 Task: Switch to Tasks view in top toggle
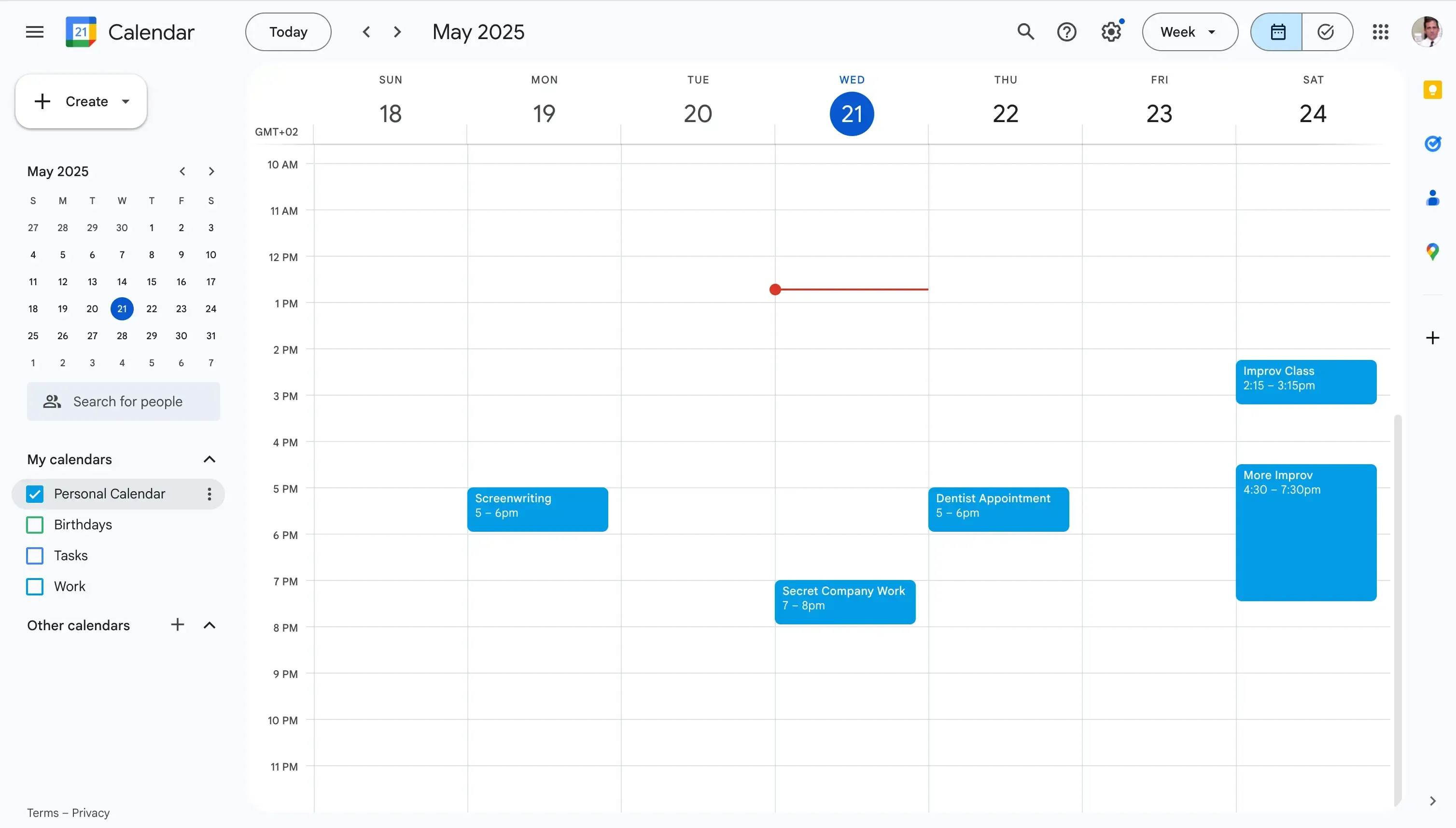coord(1326,31)
